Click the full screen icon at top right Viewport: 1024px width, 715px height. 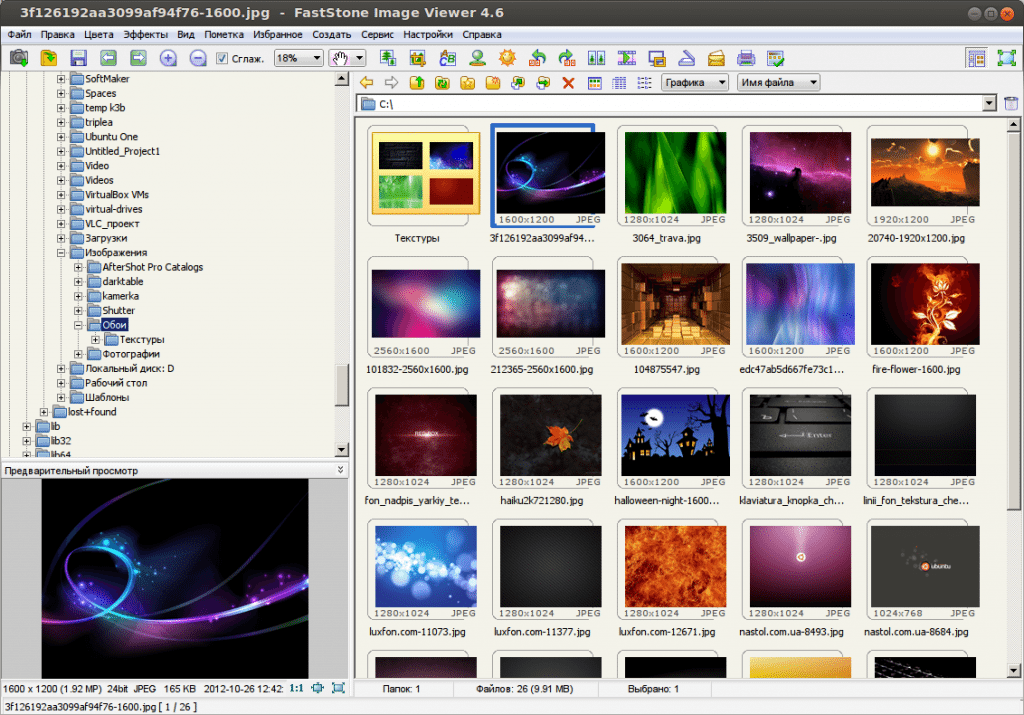pyautogui.click(x=1006, y=58)
